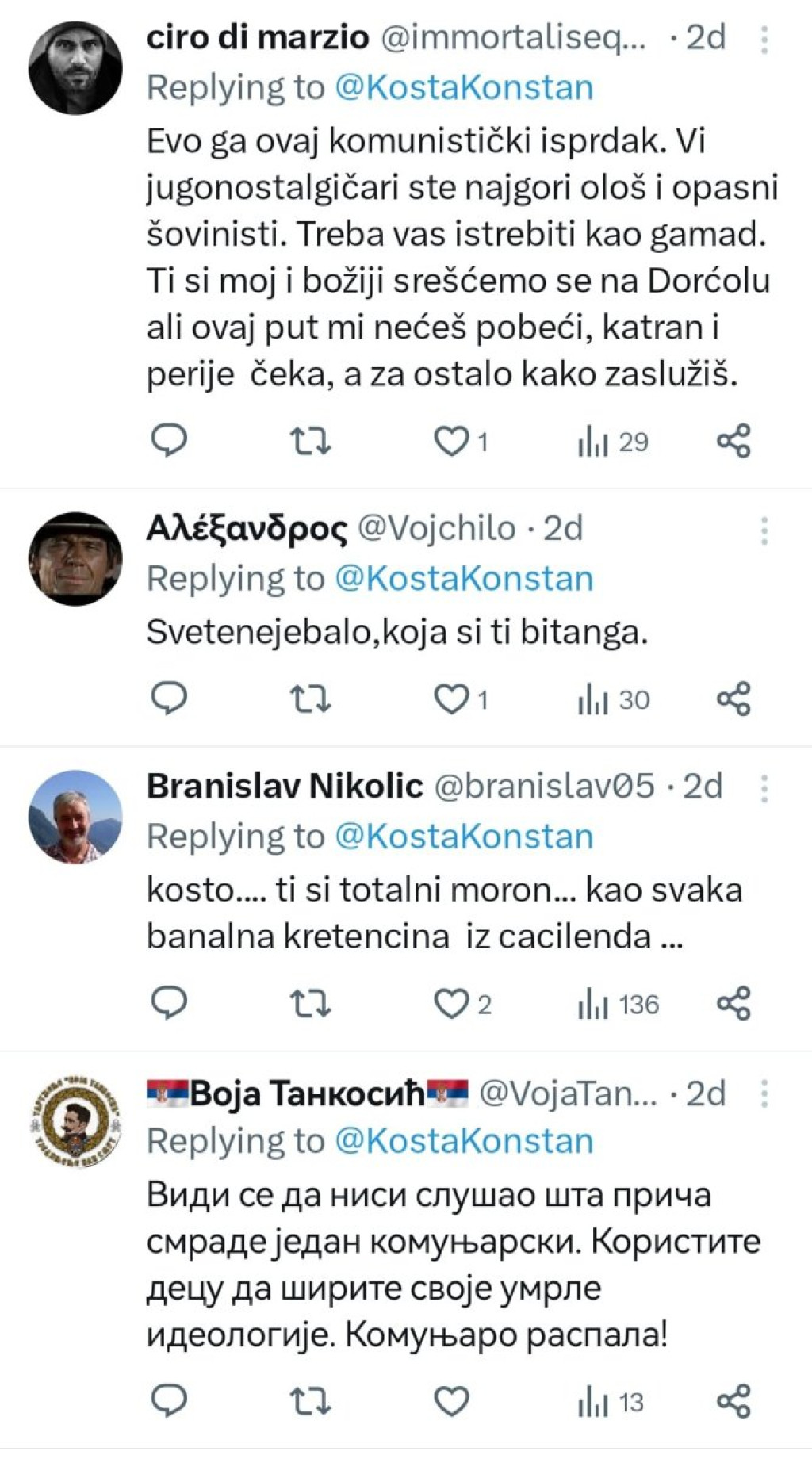Open Branislav Nikolic's profile picture
The height and width of the screenshot is (1459, 812).
(75, 816)
